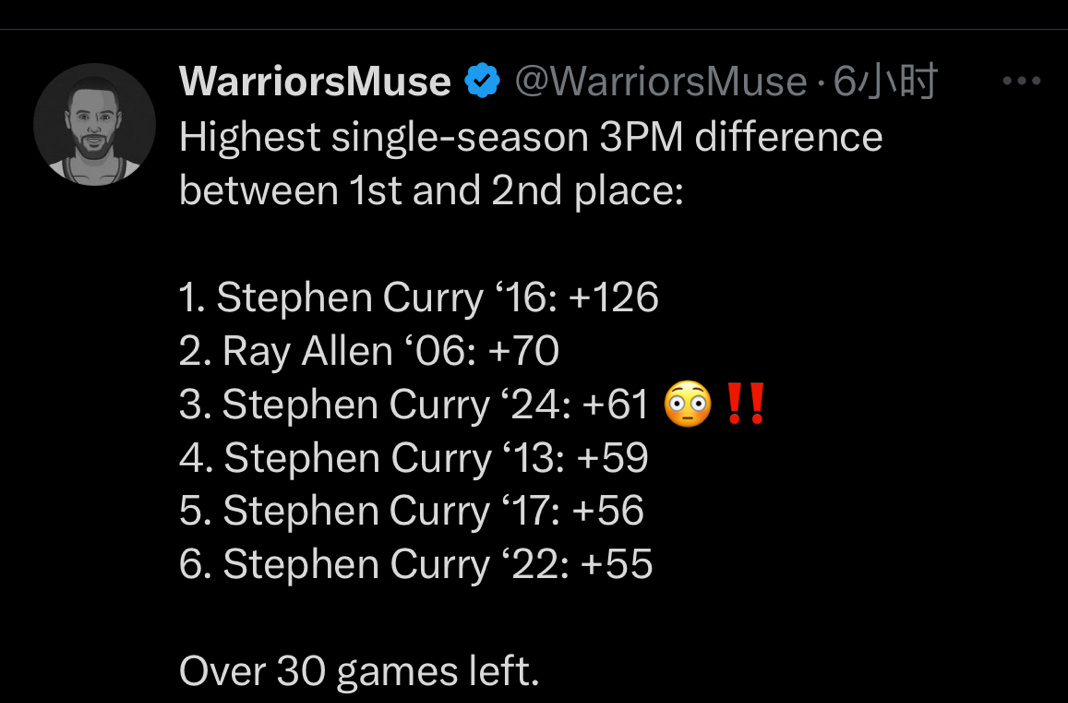Click the Stephen Curry '17: +56 entry
Screen dimensions: 1068x703
412,512
